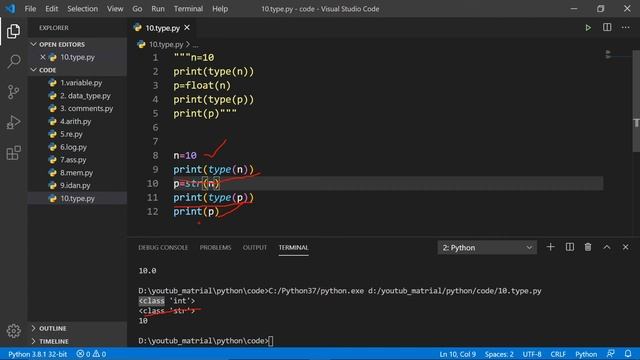Collapse the CODE folder section
Image resolution: width=640 pixels, height=360 pixels.
coord(77,70)
